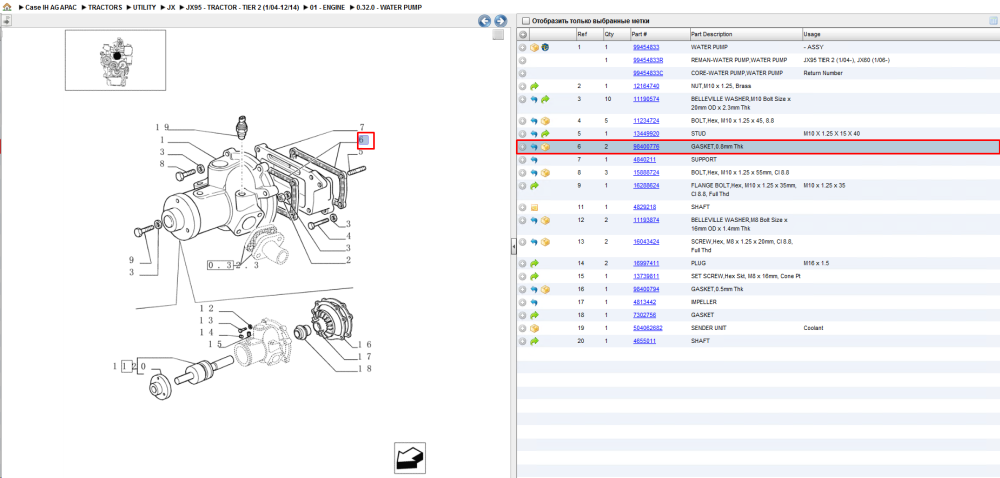Viewport: 1000px width, 478px height.
Task: Click the box icon in row Ref 8
Action: [x=545, y=173]
